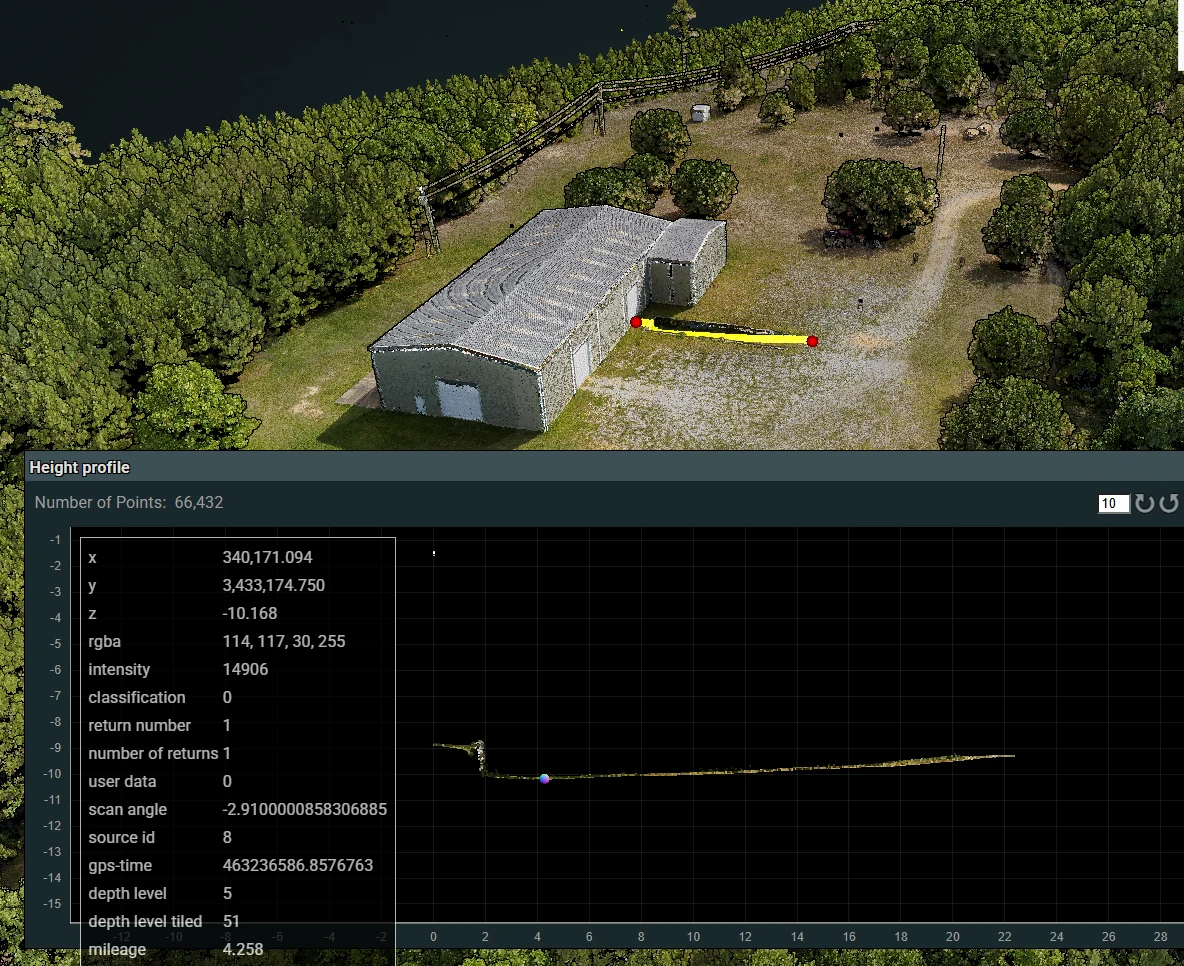1184x966 pixels.
Task: Click the z value -10.168
Action: tap(250, 613)
